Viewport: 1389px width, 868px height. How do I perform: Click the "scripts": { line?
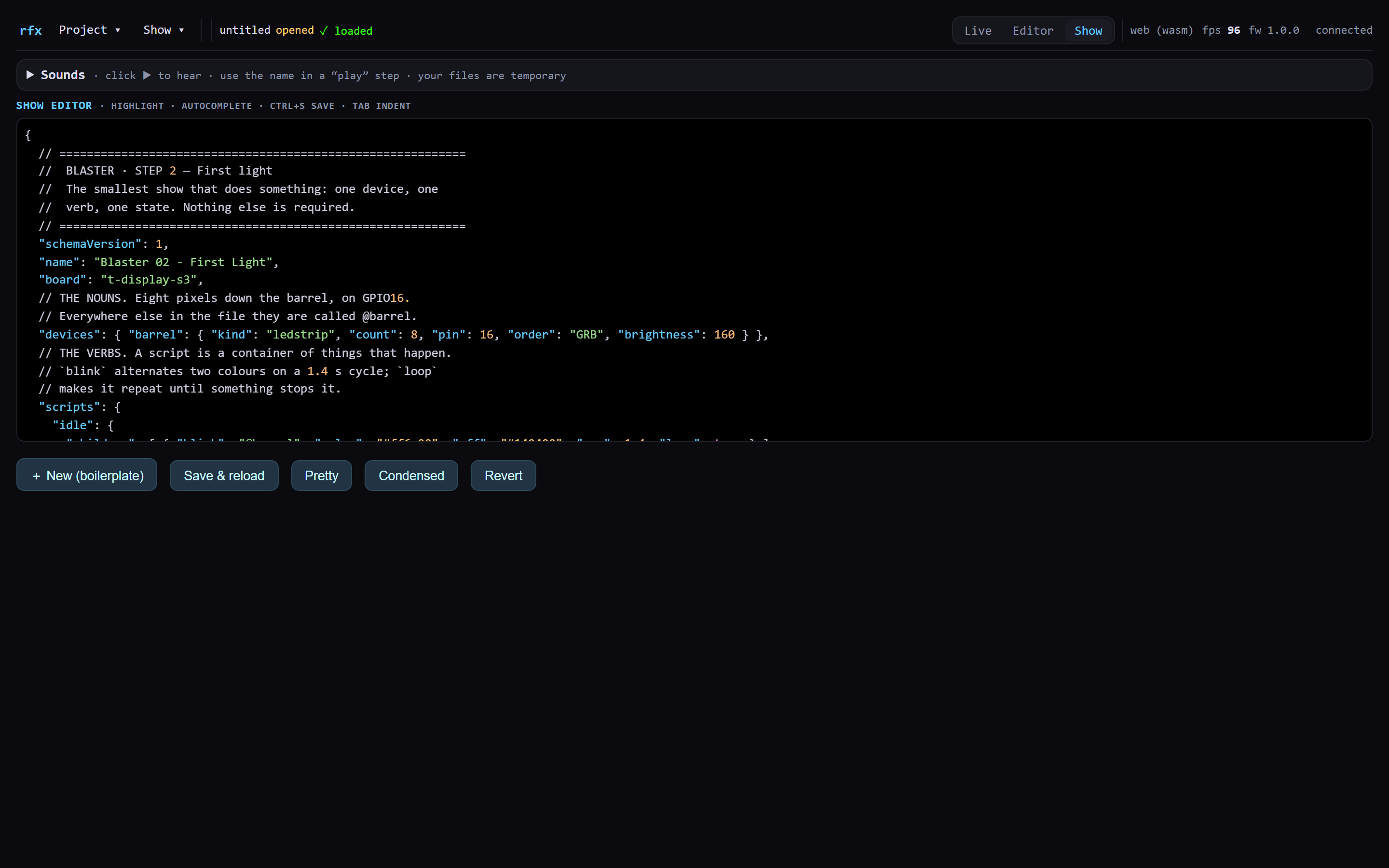click(79, 407)
